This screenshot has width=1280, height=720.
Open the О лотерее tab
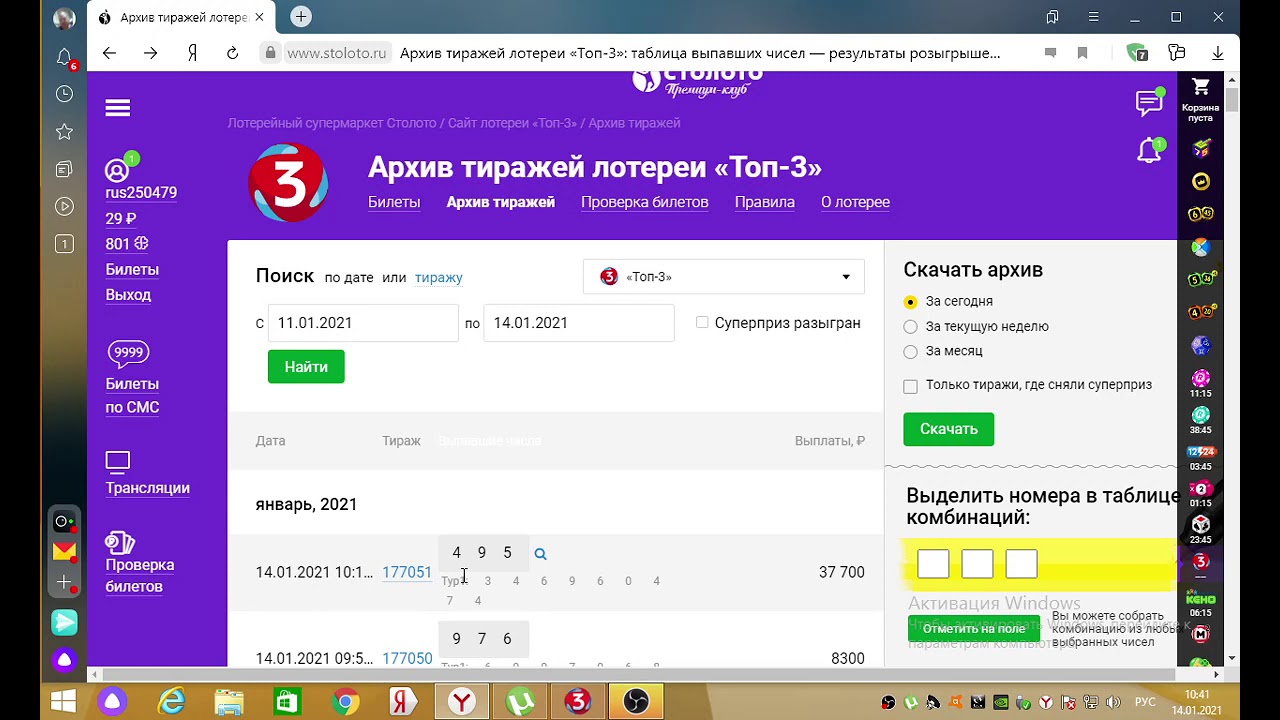tap(855, 202)
